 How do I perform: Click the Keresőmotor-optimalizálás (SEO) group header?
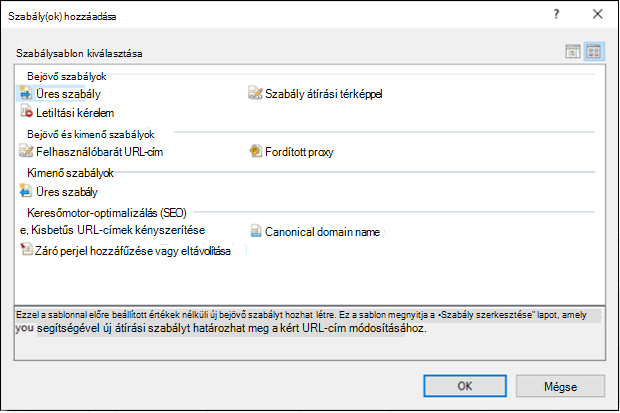click(x=107, y=213)
